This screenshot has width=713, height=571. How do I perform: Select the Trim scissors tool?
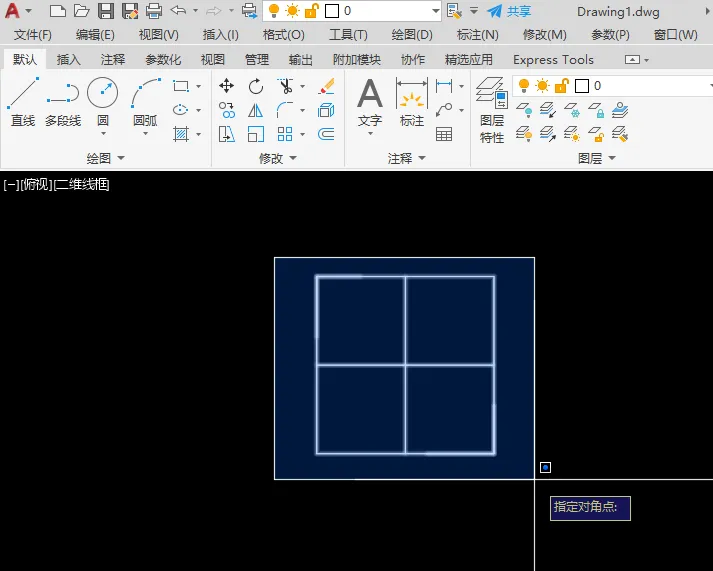(x=285, y=86)
